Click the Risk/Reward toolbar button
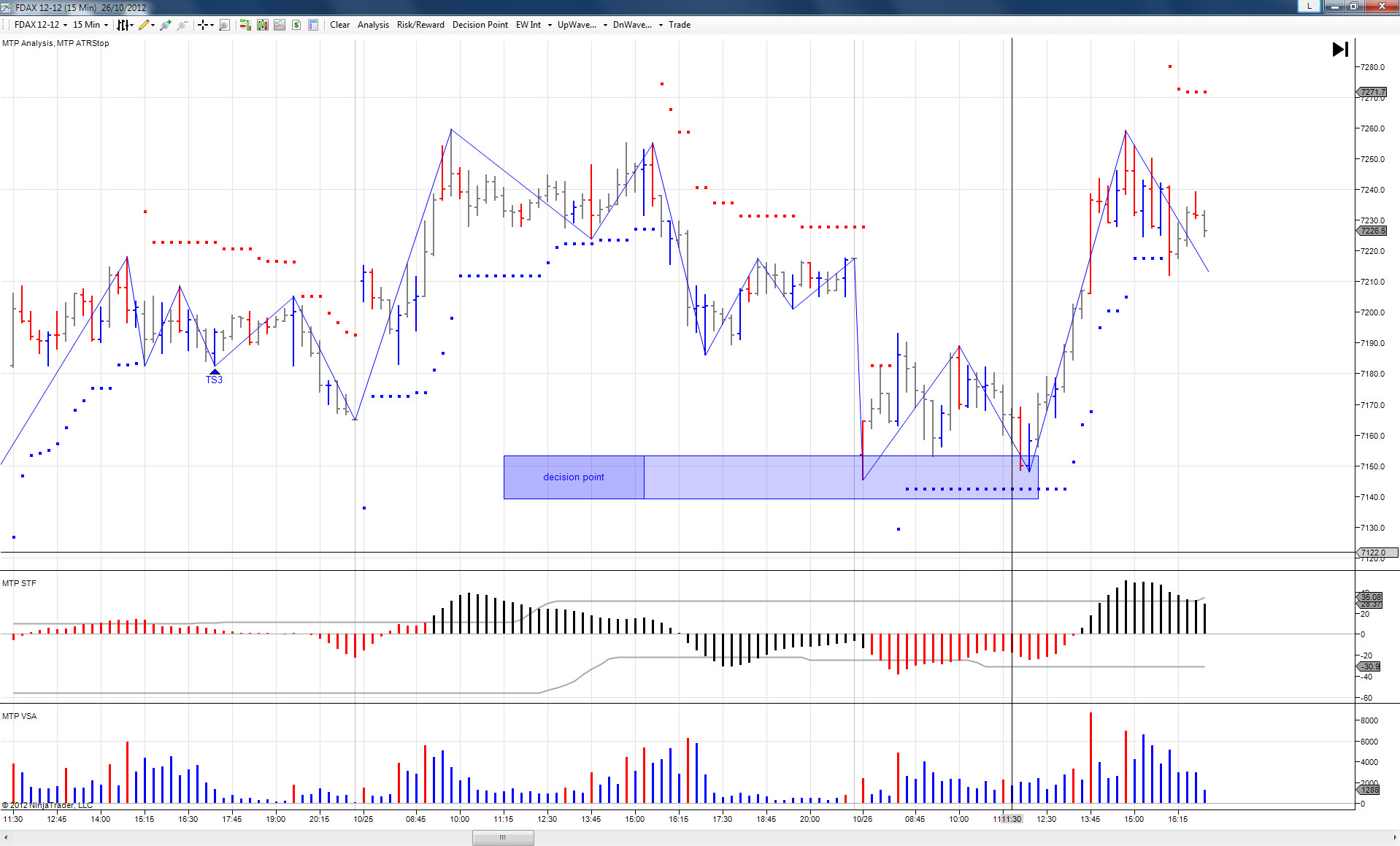This screenshot has width=1400, height=846. pyautogui.click(x=420, y=25)
